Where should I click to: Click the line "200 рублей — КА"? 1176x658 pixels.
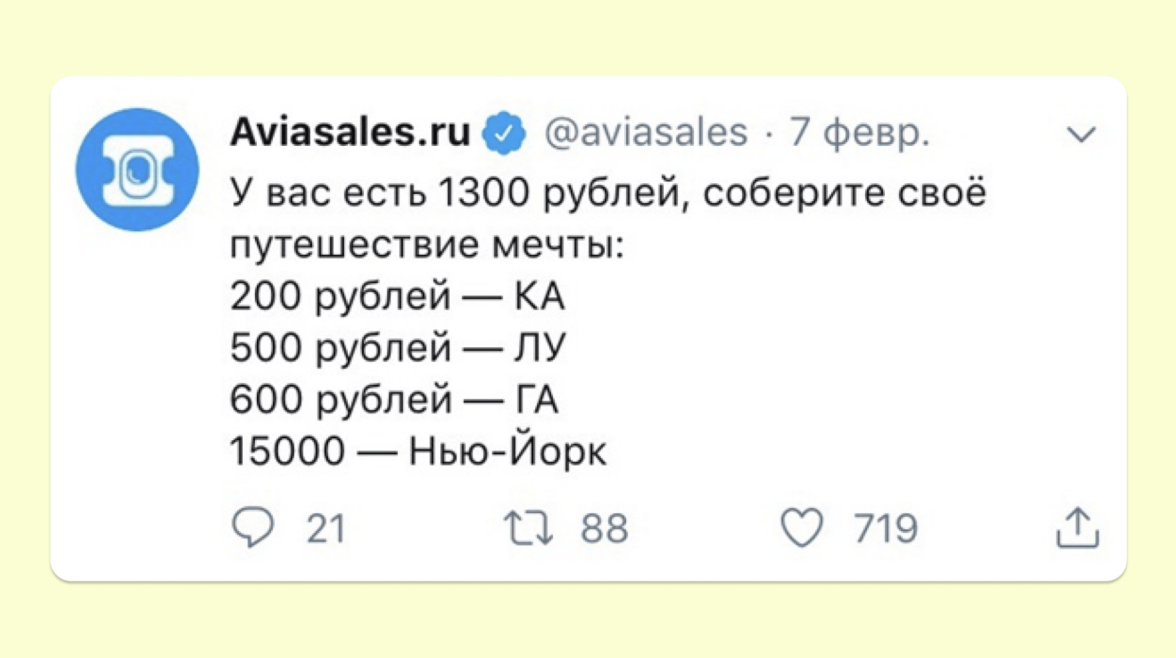tap(397, 297)
